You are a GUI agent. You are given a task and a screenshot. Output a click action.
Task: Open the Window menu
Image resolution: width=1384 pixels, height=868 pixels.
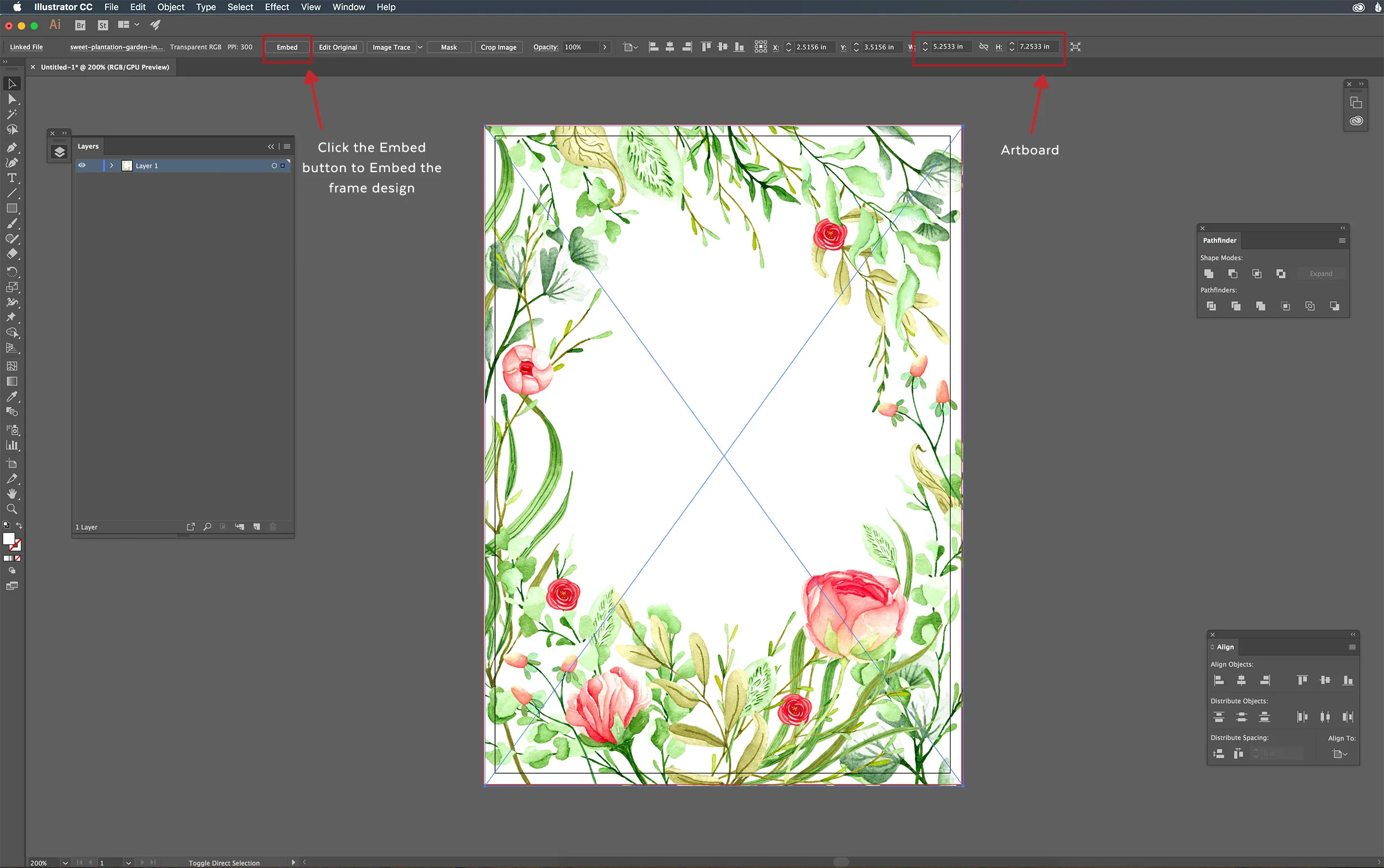[348, 7]
